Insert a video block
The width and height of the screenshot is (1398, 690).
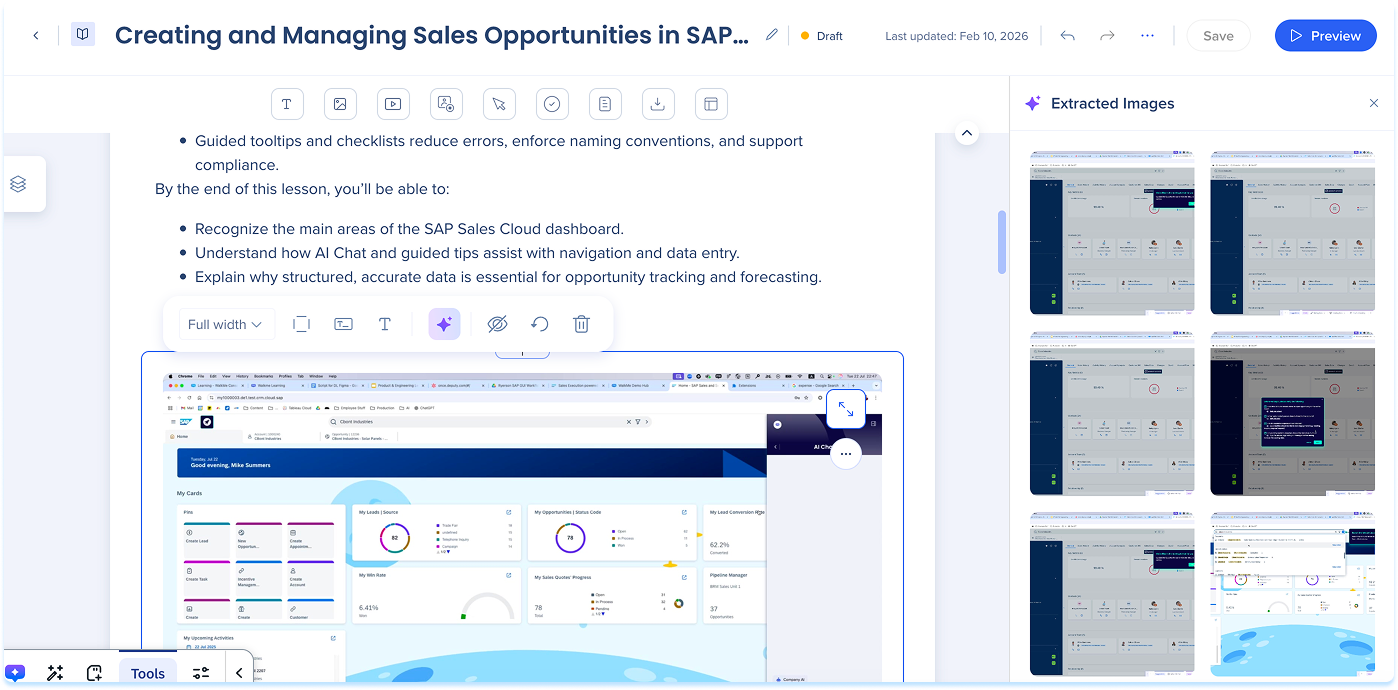tap(393, 104)
